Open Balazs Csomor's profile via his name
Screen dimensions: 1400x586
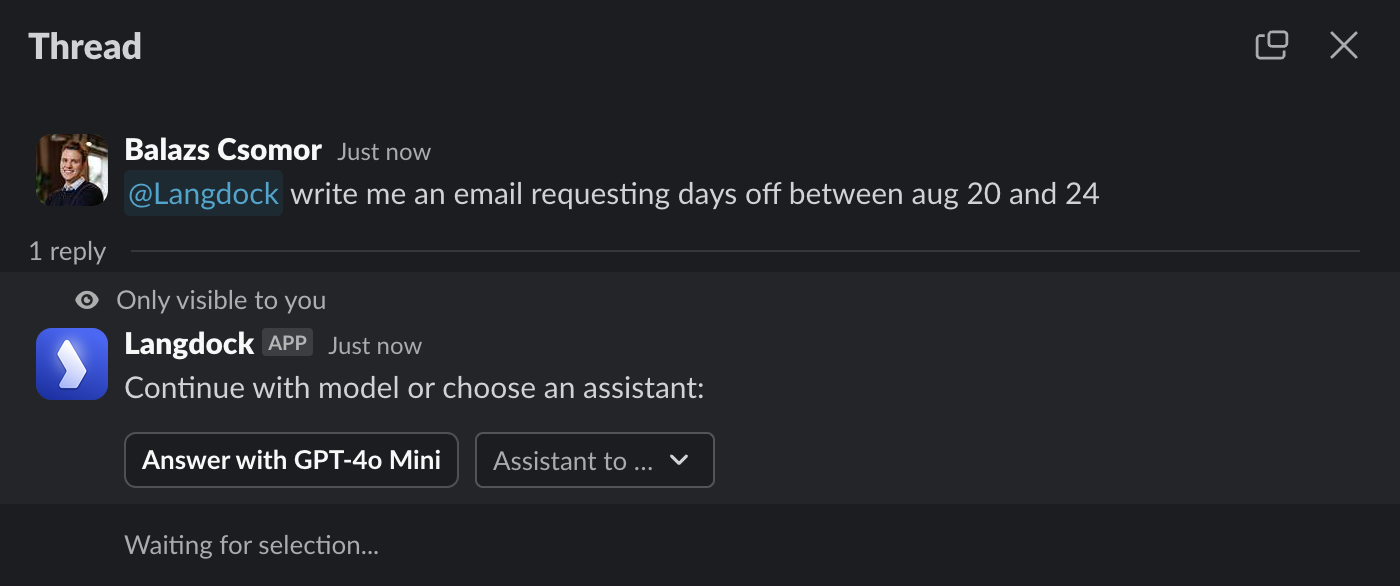point(223,150)
